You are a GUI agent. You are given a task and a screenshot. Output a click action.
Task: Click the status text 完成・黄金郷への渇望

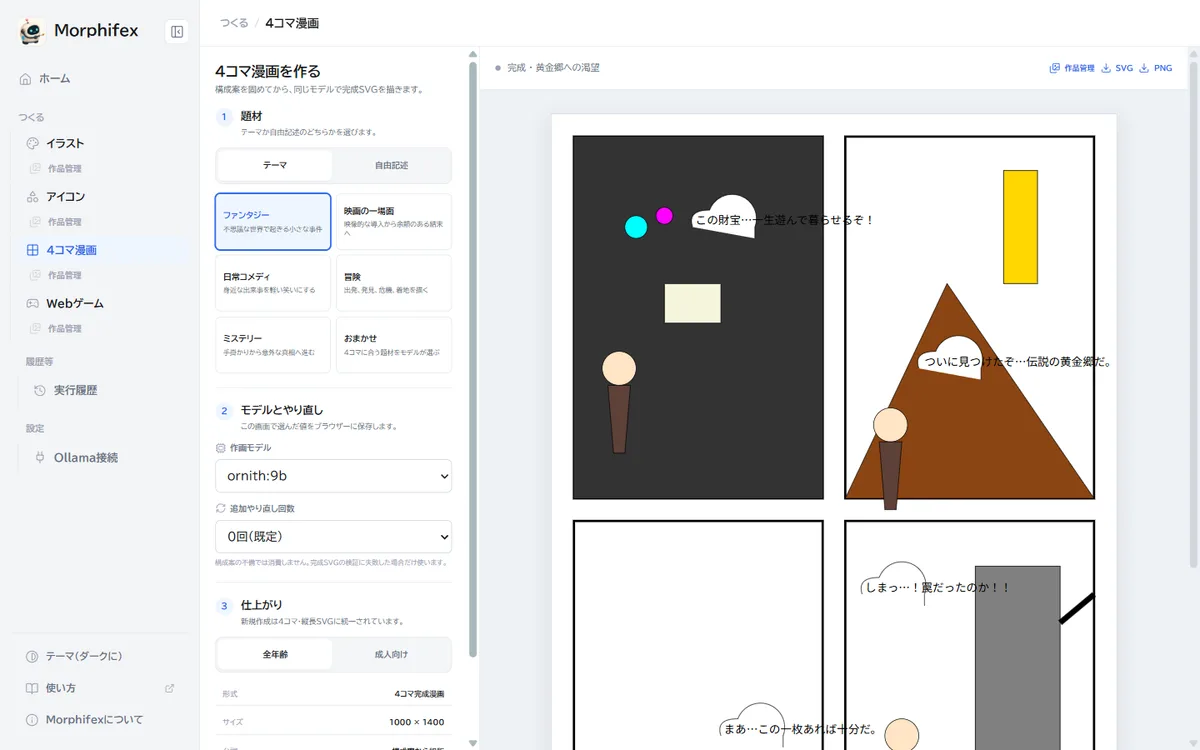tap(553, 68)
